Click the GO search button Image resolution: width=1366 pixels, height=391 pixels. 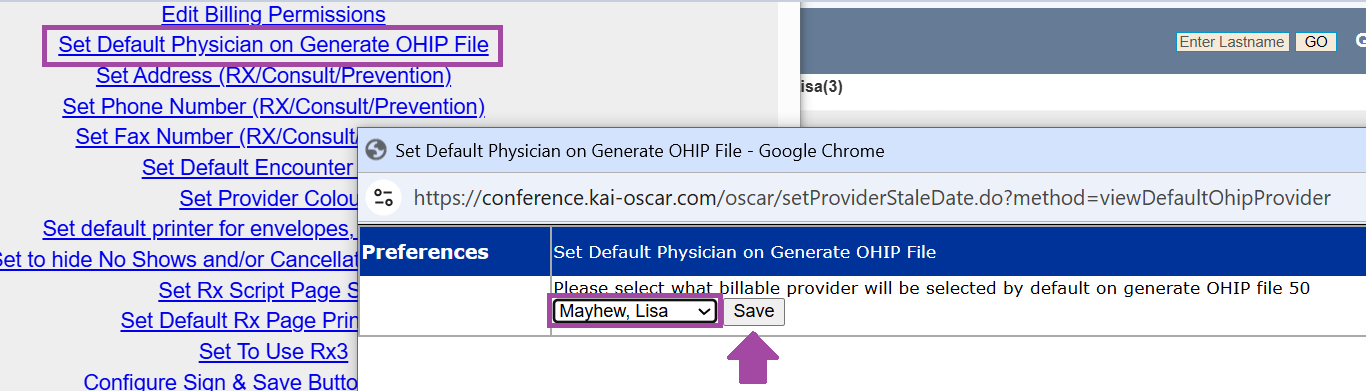pyautogui.click(x=1316, y=42)
